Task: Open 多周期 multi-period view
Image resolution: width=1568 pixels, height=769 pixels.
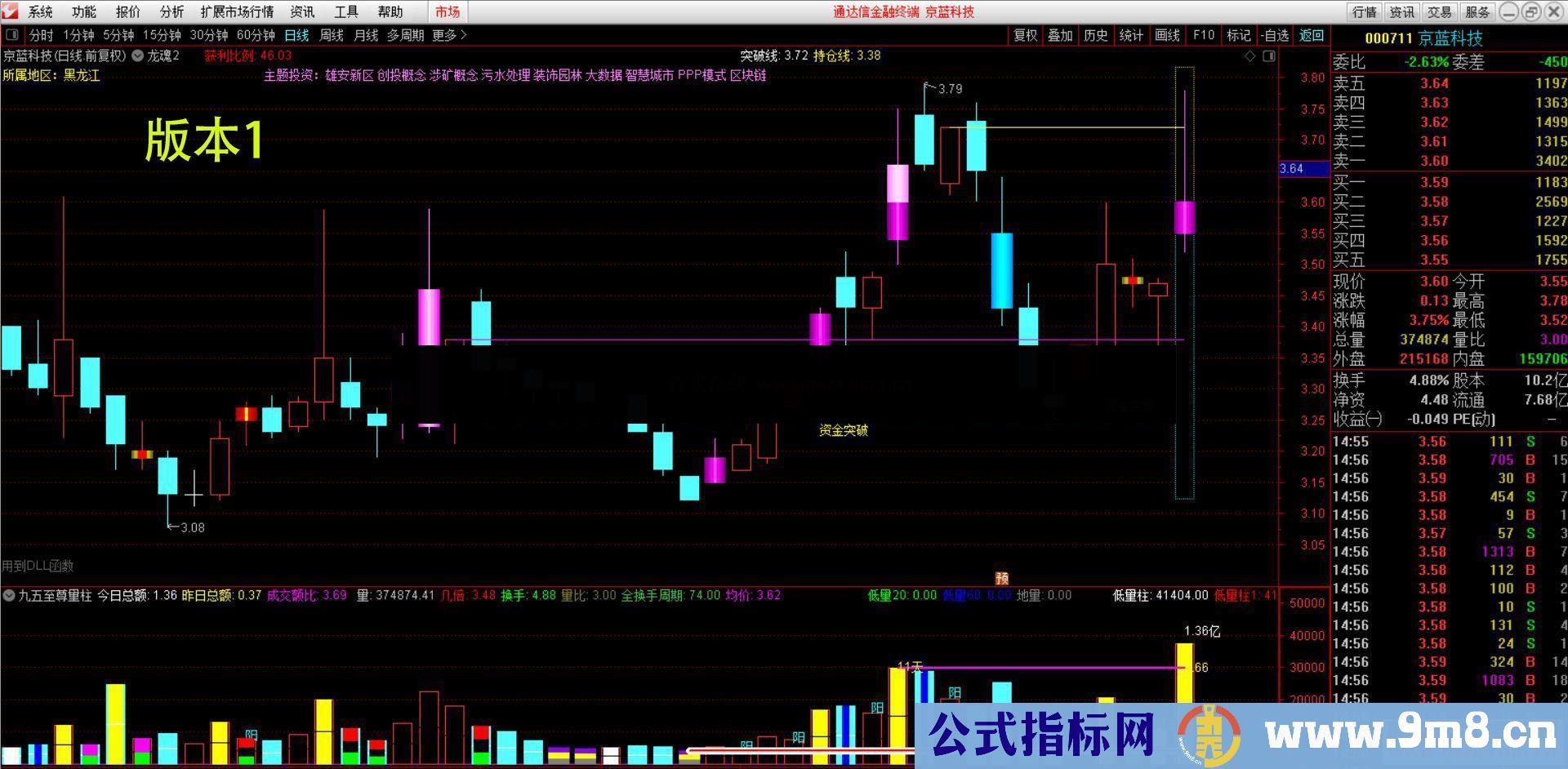Action: point(405,35)
